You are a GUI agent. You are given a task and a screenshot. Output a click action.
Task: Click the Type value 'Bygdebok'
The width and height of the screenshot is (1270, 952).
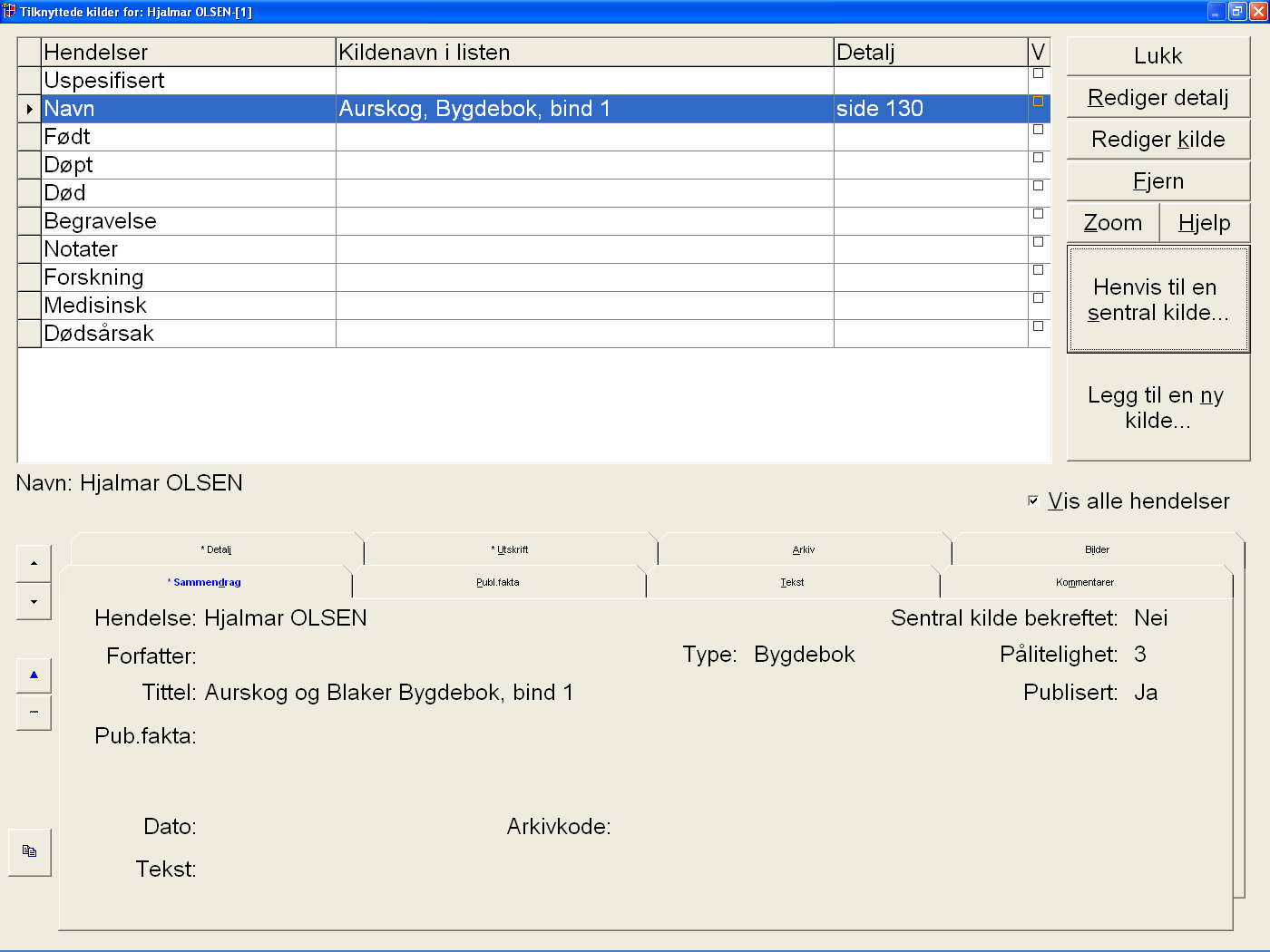tap(805, 655)
